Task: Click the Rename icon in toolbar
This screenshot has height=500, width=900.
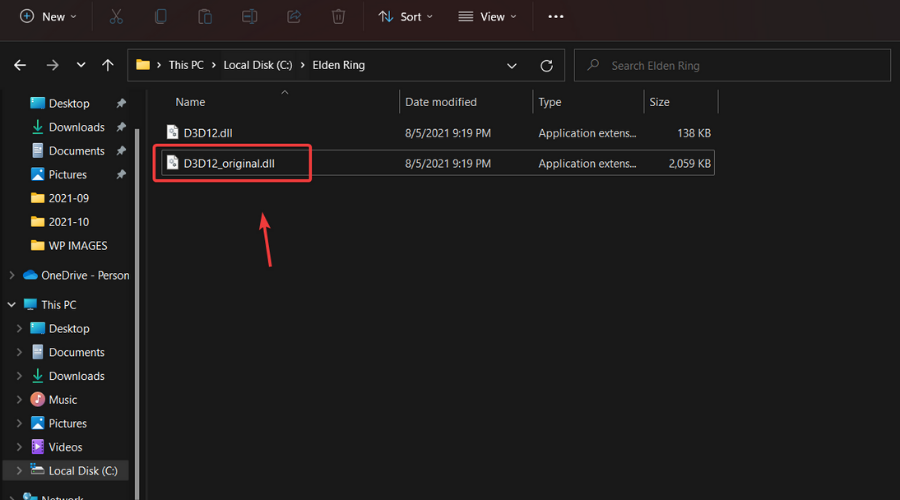Action: (x=250, y=17)
